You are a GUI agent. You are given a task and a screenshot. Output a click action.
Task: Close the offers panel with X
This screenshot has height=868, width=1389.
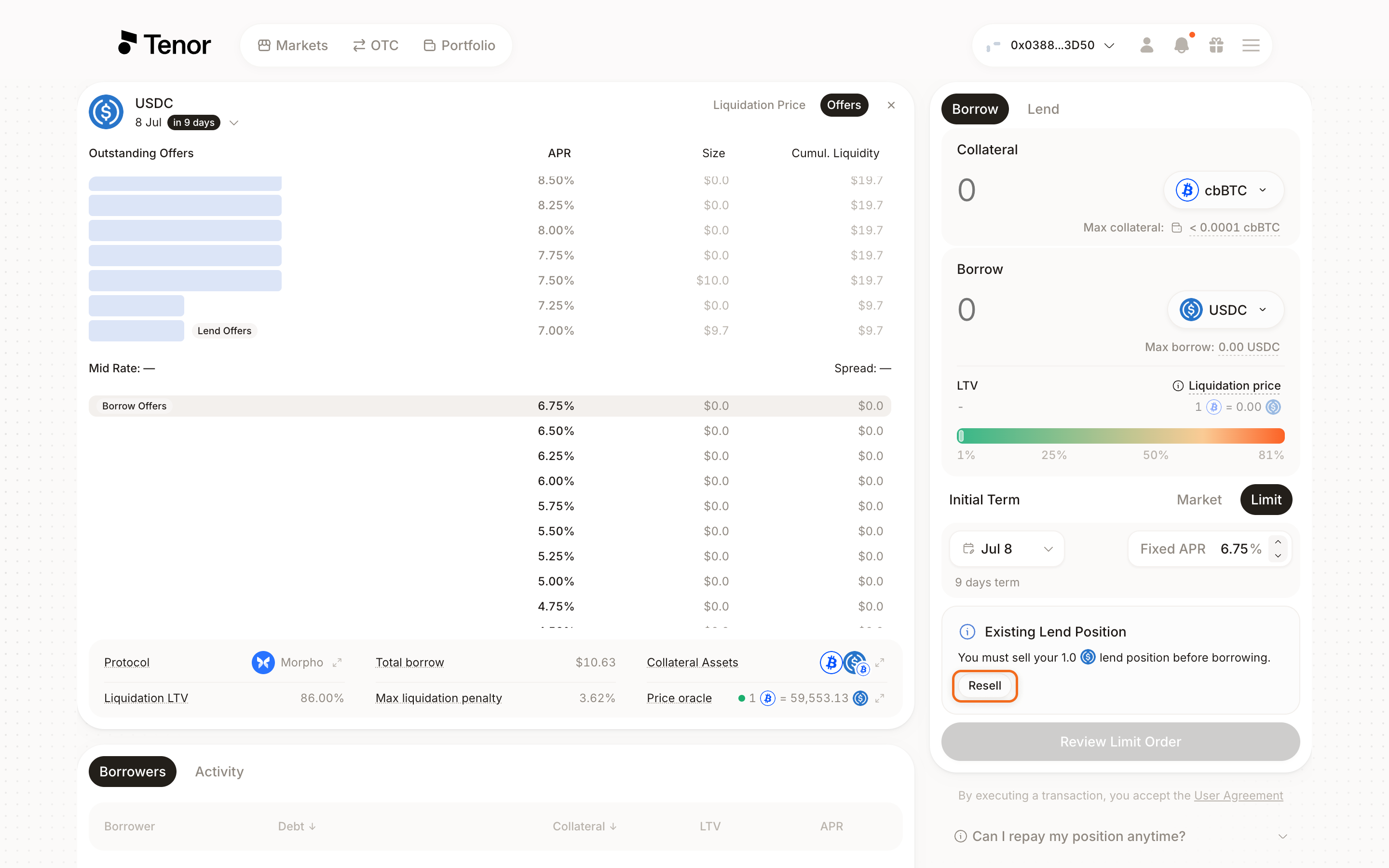coord(891,105)
